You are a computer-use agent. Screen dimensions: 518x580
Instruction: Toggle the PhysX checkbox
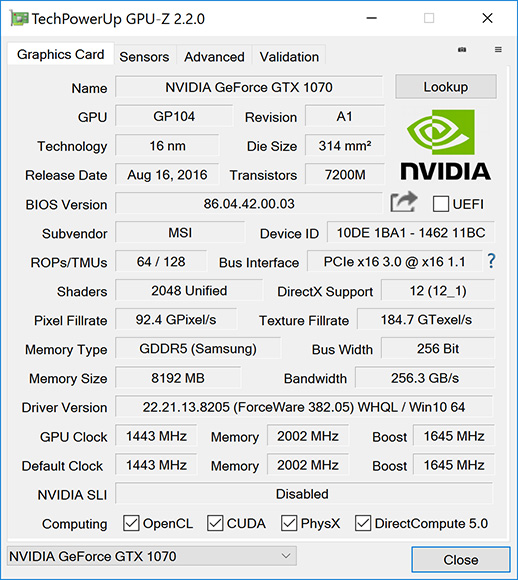[289, 523]
